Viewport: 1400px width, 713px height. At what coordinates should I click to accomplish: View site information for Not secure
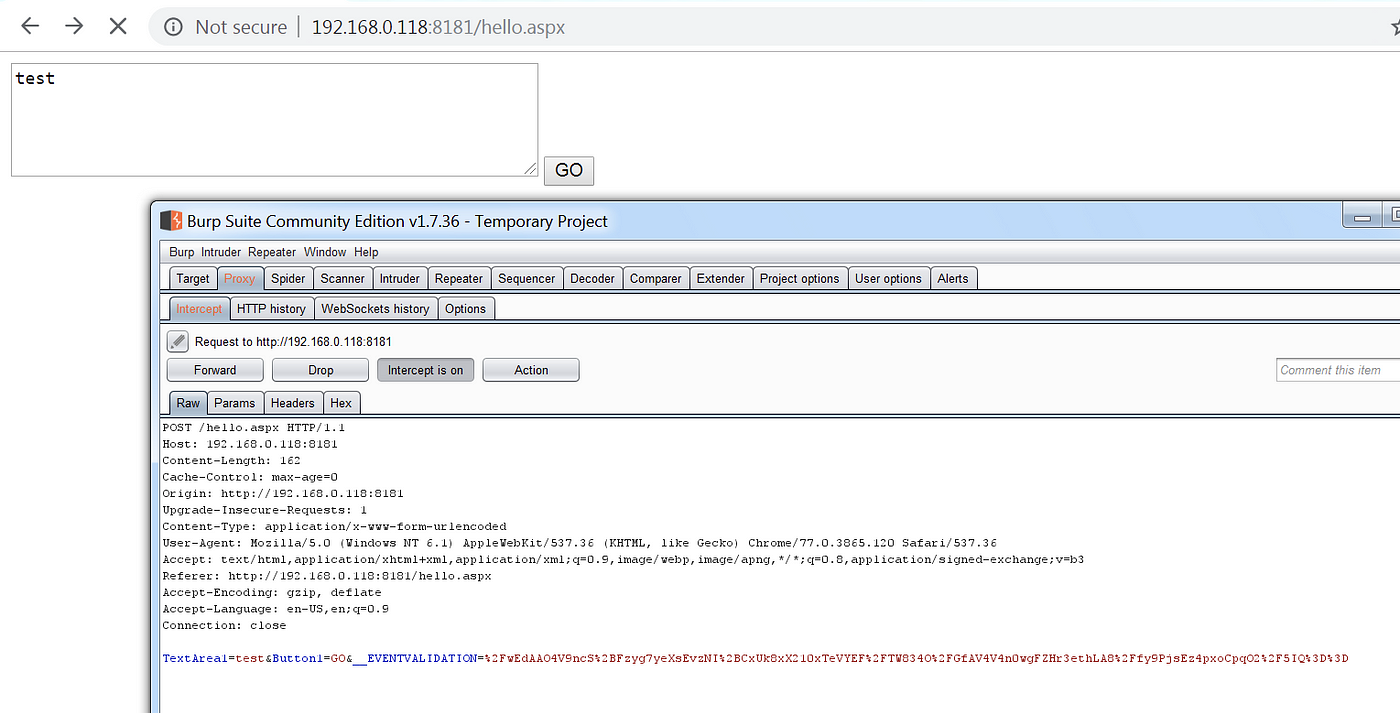tap(225, 27)
